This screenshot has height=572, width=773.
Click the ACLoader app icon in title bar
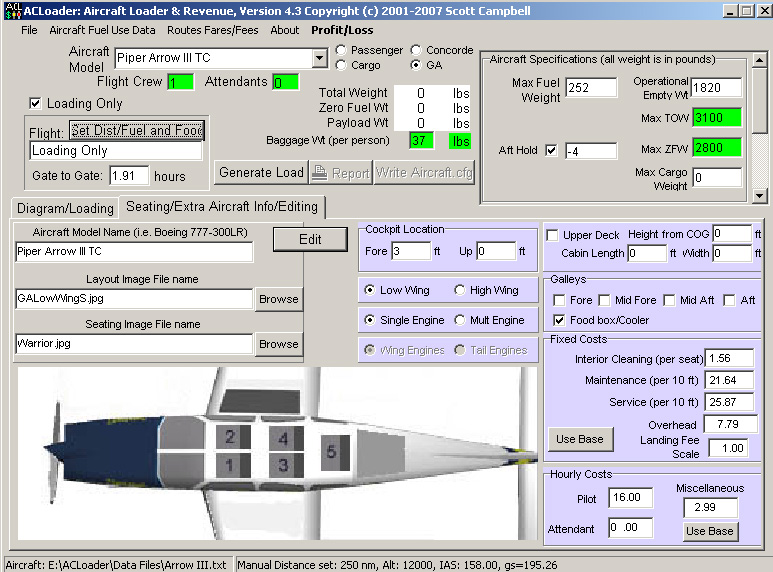click(x=11, y=10)
